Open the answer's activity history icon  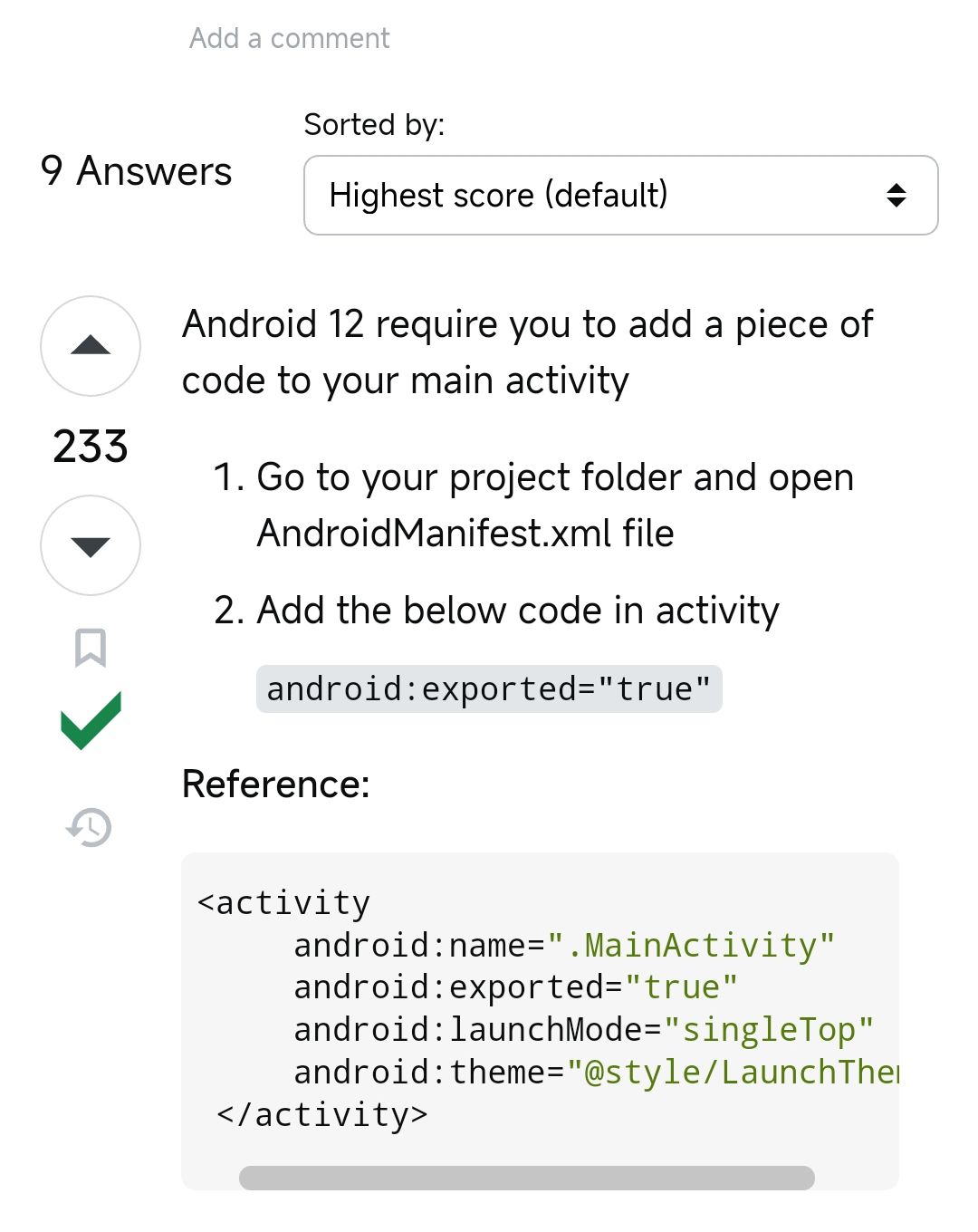(x=90, y=827)
